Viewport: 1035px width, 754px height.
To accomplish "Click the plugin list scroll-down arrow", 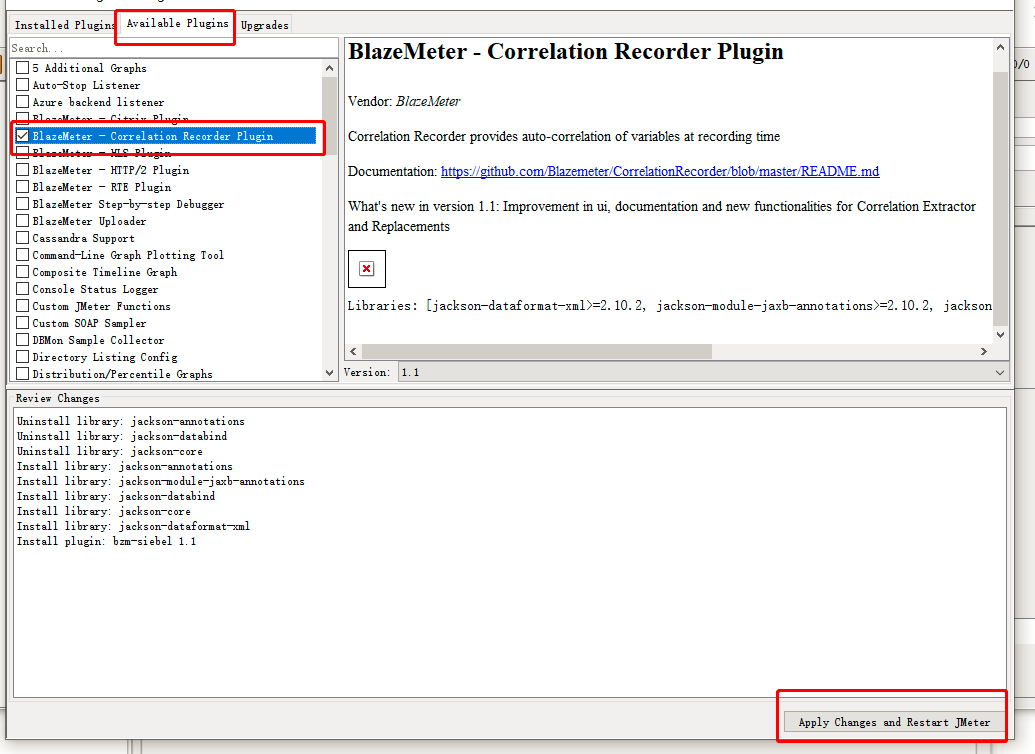I will pos(329,373).
